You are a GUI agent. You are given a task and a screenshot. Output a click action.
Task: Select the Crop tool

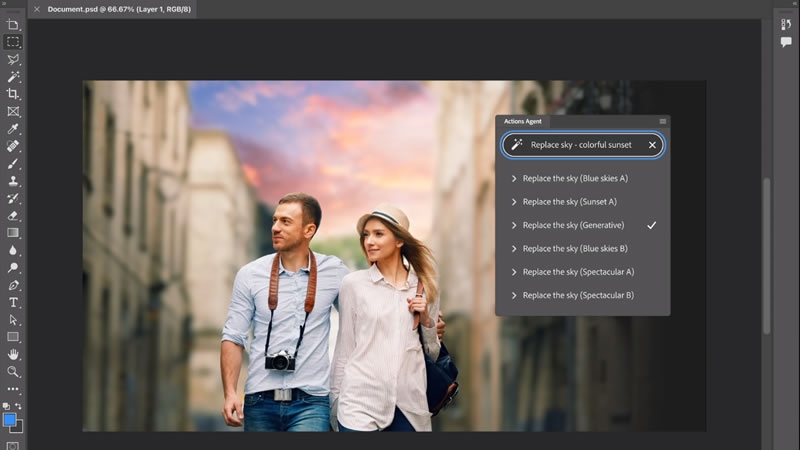(13, 94)
